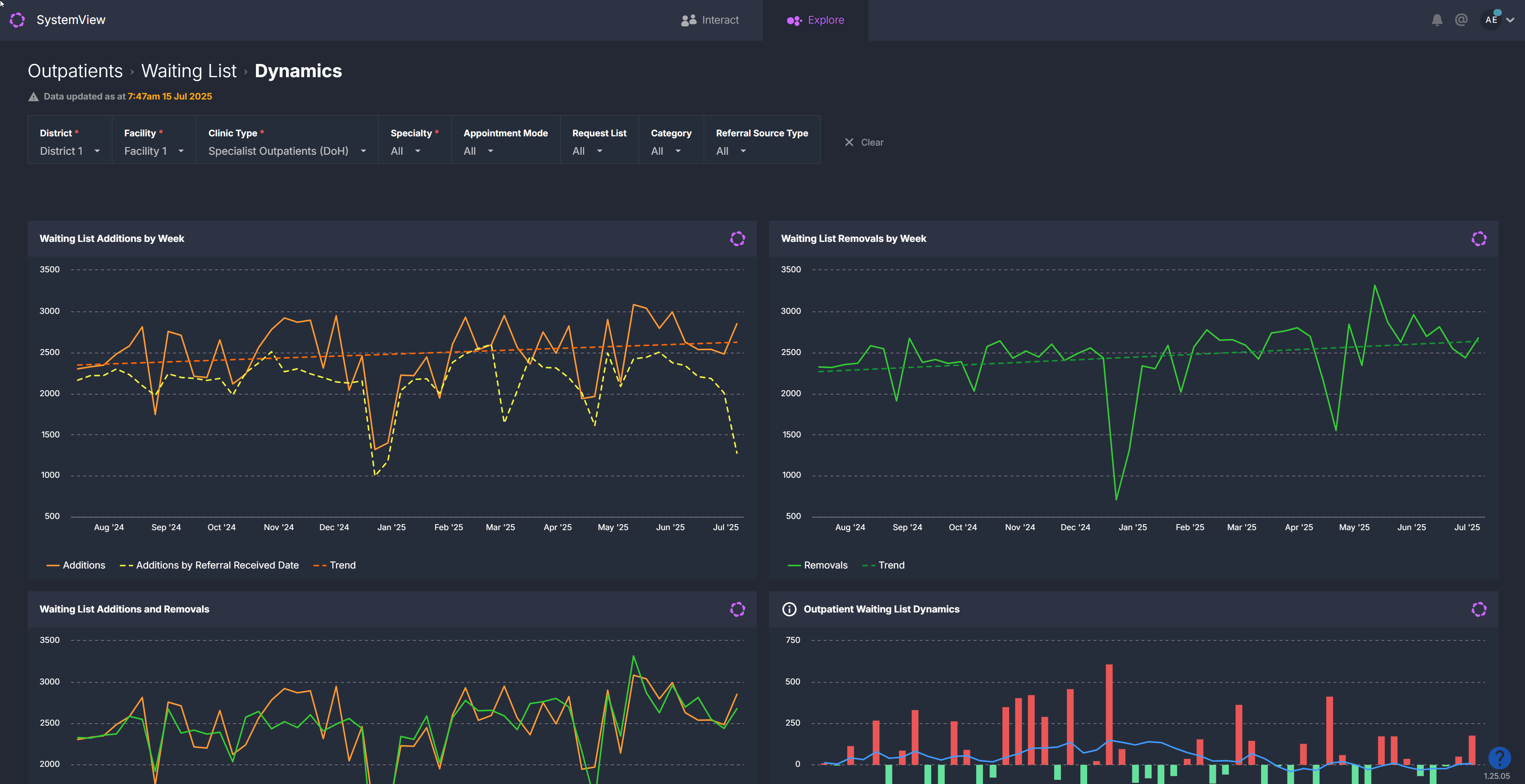This screenshot has width=1525, height=784.
Task: Open the mentions @ icon
Action: pos(1461,20)
